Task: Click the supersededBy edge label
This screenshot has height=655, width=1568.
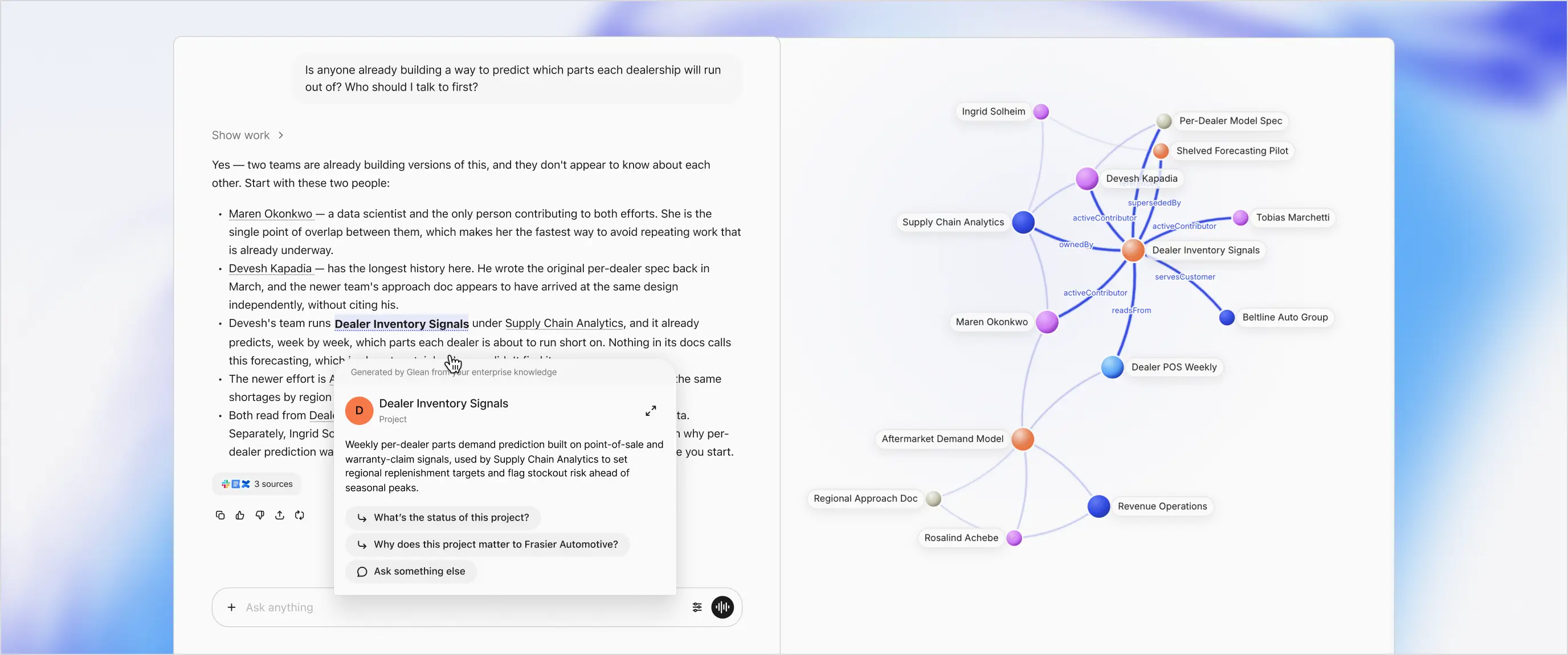Action: pos(1154,203)
